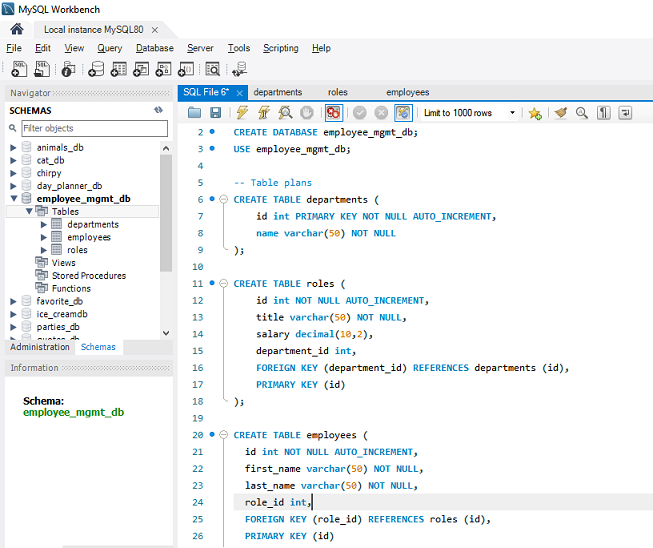The width and height of the screenshot is (653, 548).
Task: Collapse the Tables node
Action: click(29, 212)
